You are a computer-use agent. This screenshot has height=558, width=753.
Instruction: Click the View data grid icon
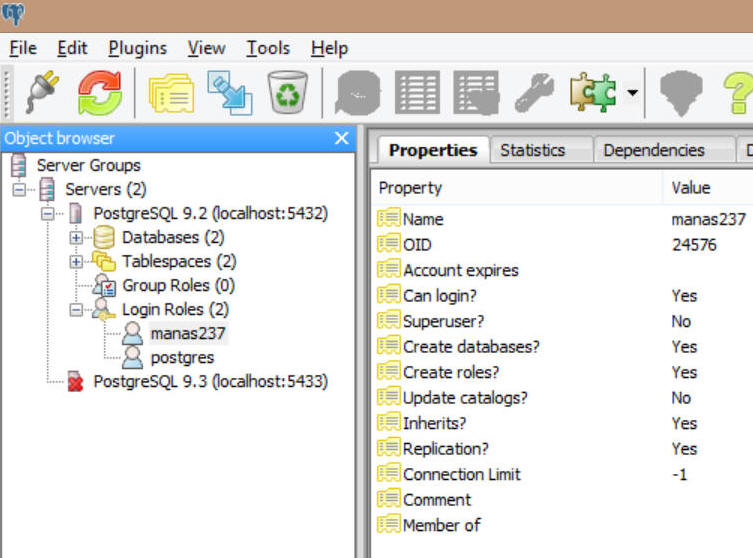(x=417, y=92)
